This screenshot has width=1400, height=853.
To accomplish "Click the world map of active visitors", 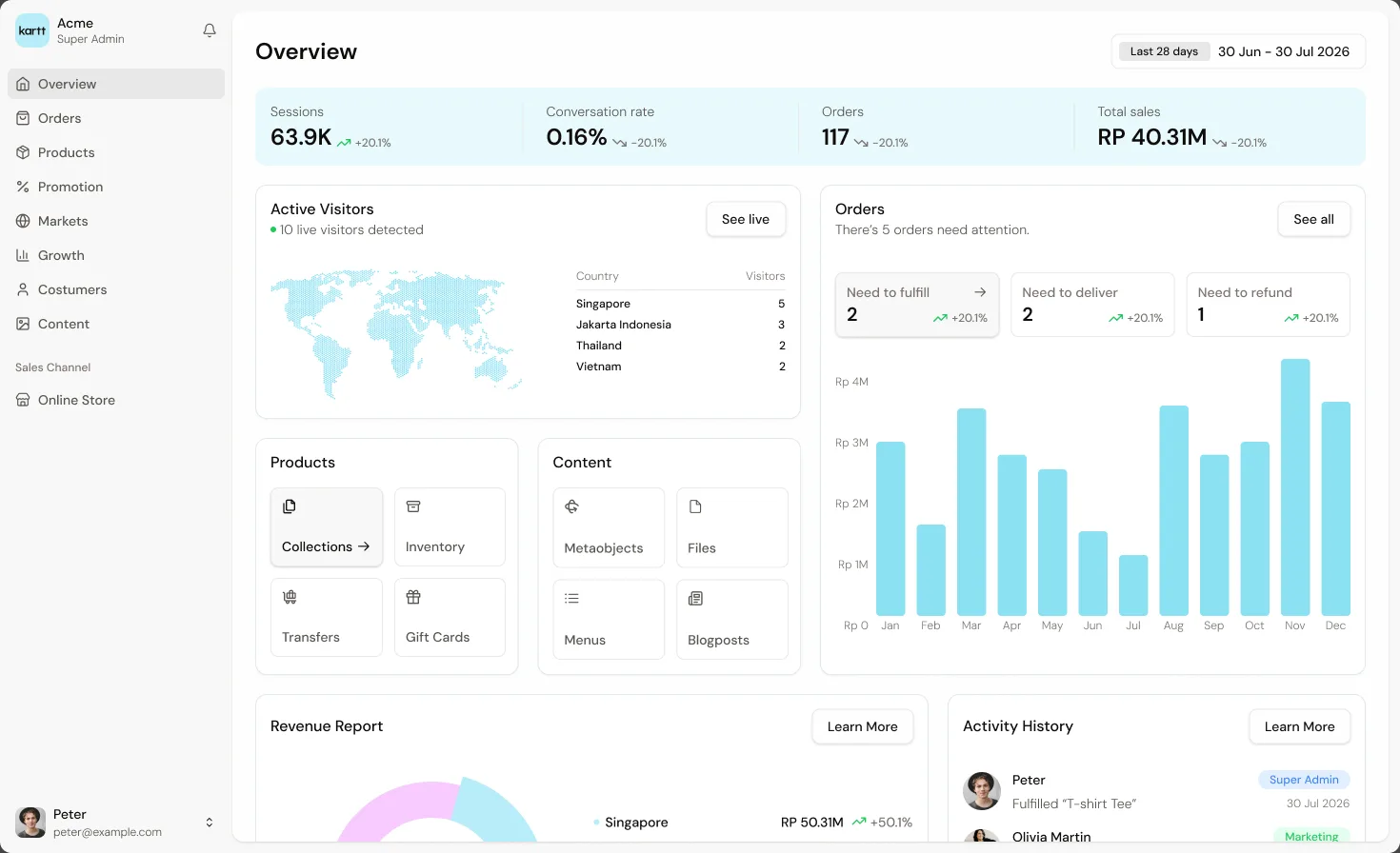I will 396,333.
